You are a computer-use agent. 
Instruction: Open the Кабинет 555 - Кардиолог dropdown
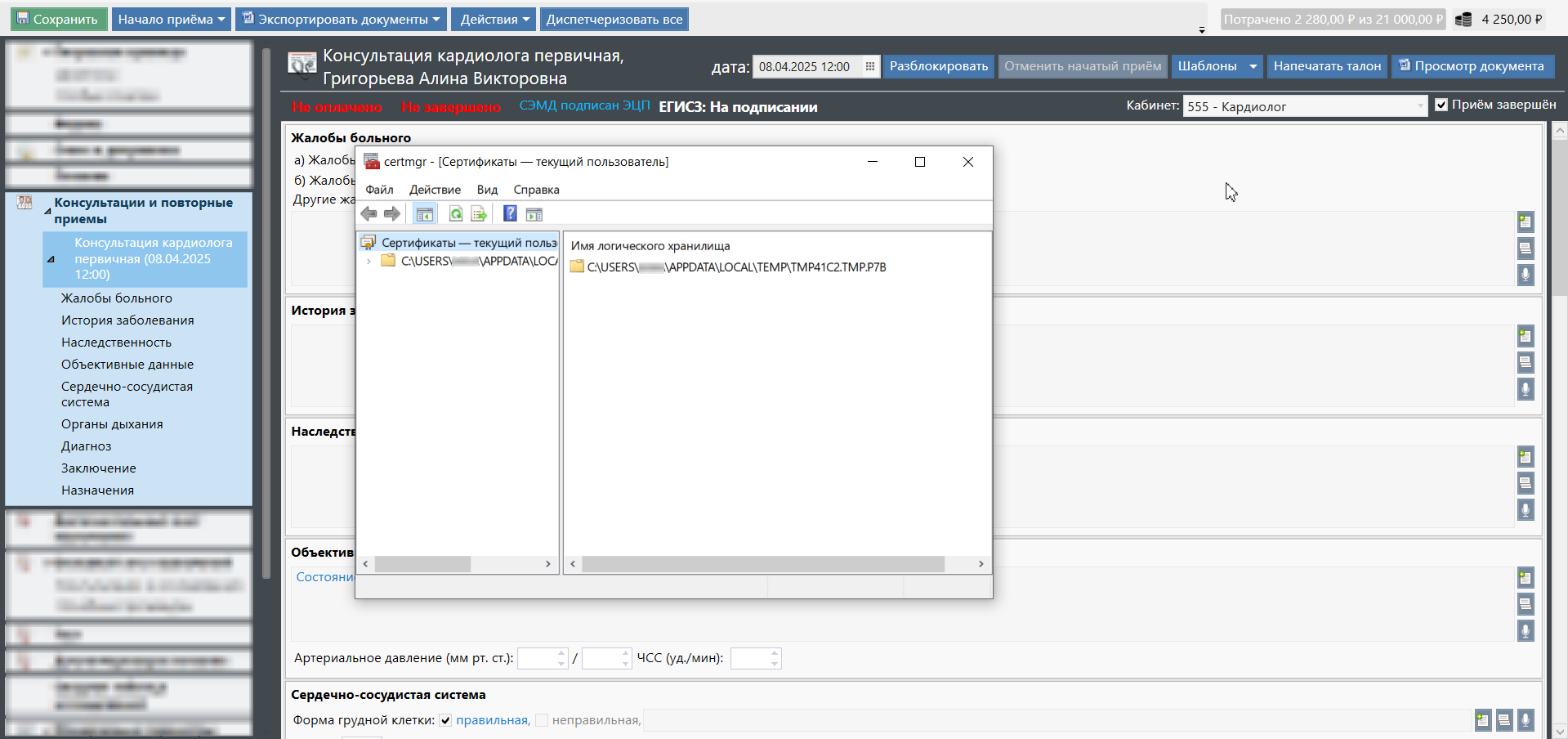tap(1420, 106)
